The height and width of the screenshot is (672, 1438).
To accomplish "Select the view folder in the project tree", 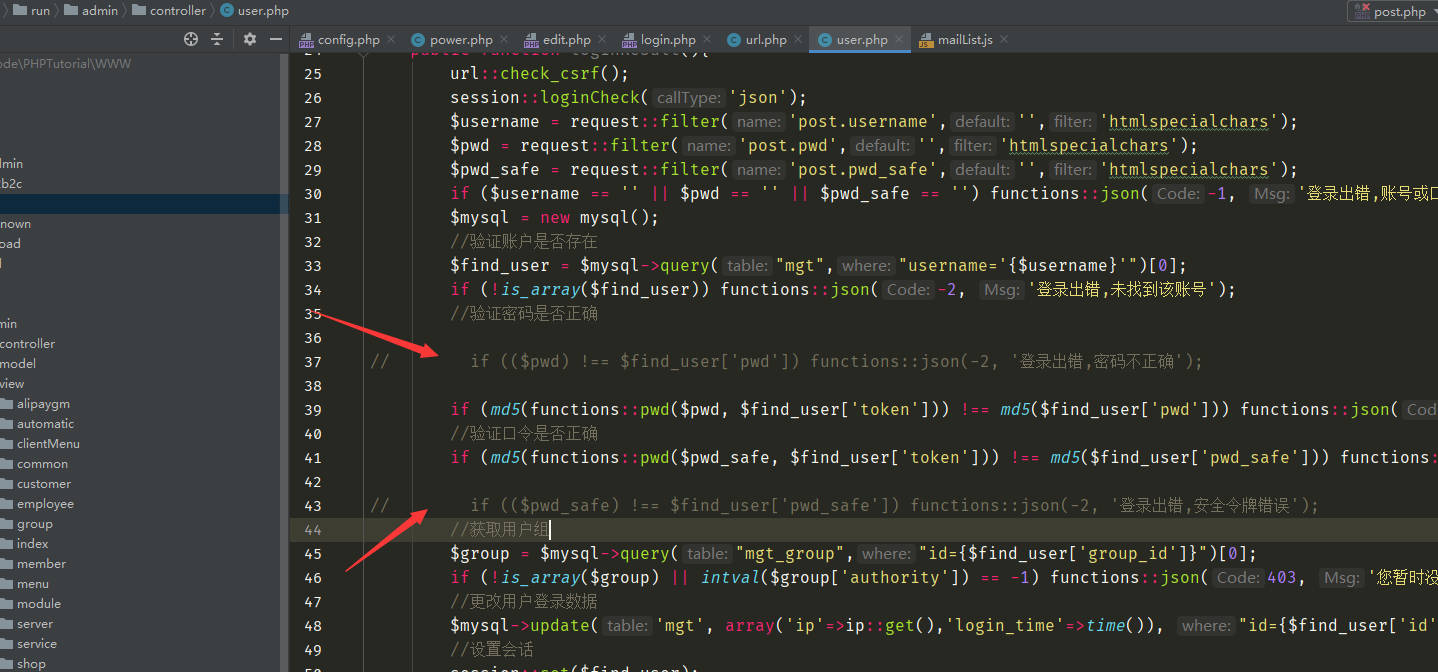I will pos(12,384).
